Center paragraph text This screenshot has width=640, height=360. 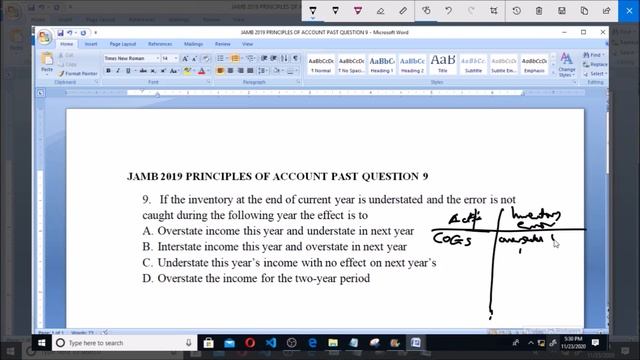coord(230,71)
